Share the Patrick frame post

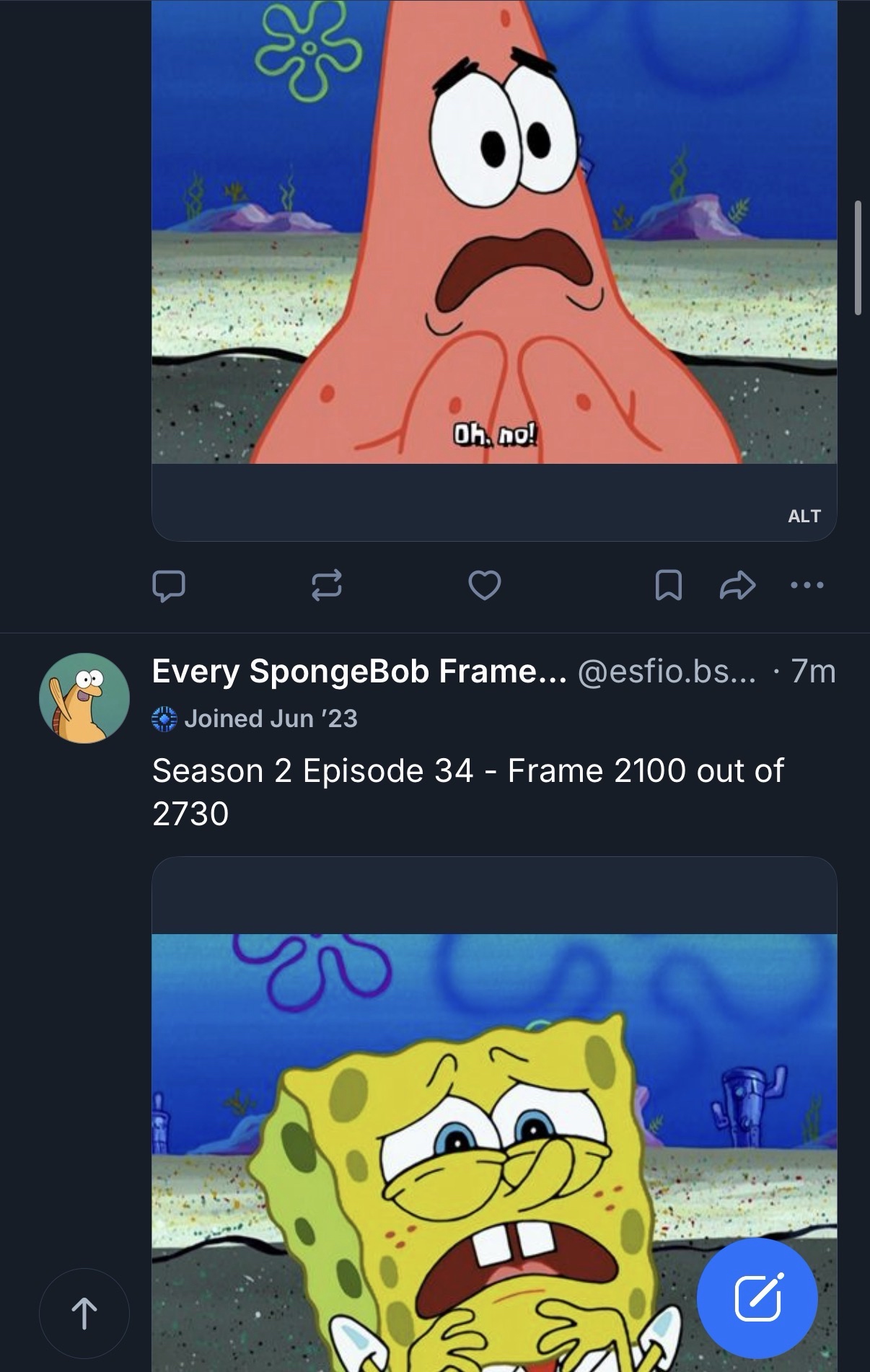click(x=737, y=585)
